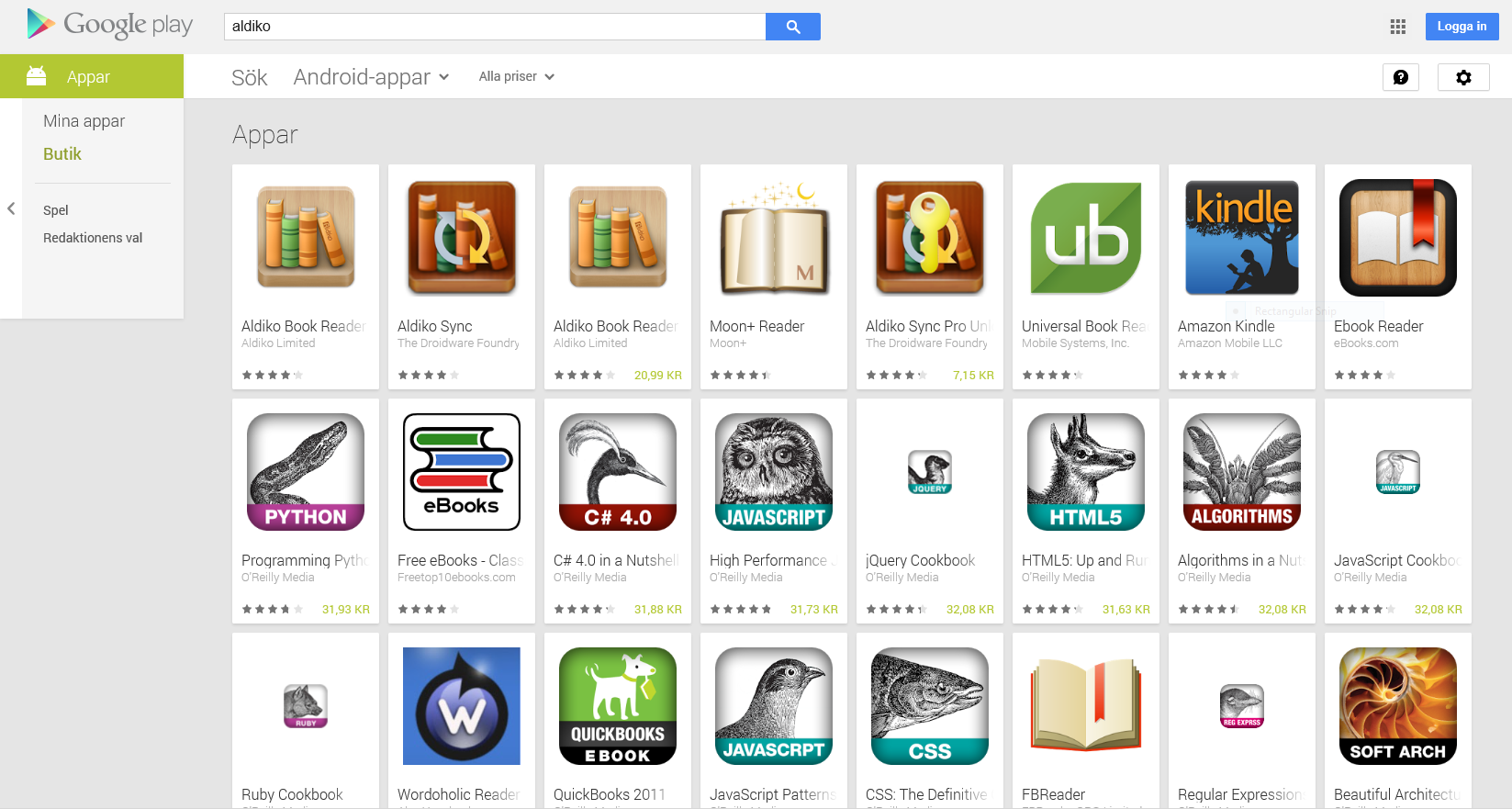Click the Google Play logo
The height and width of the screenshot is (809, 1512).
point(109,25)
